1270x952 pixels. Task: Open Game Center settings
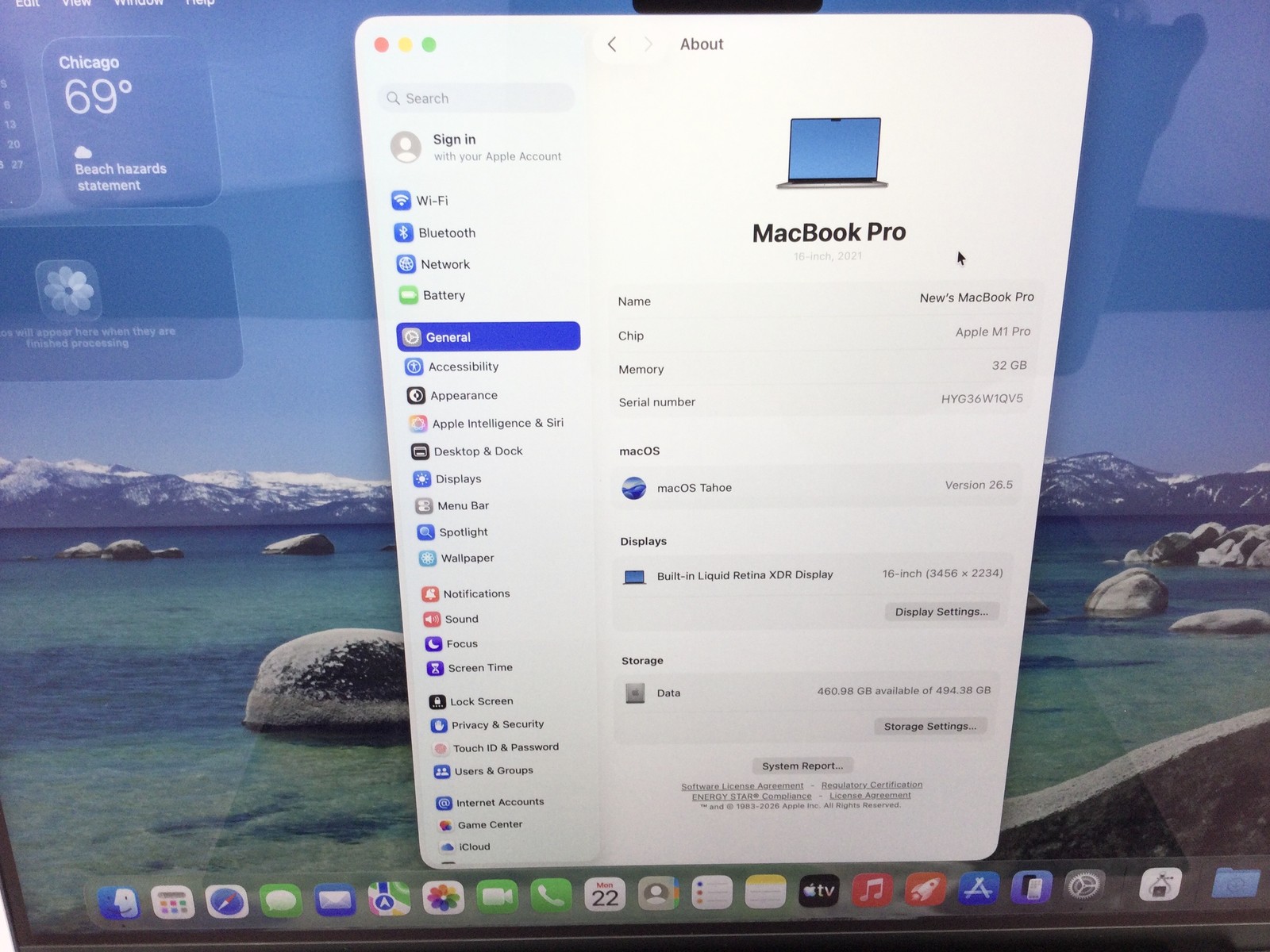point(480,825)
